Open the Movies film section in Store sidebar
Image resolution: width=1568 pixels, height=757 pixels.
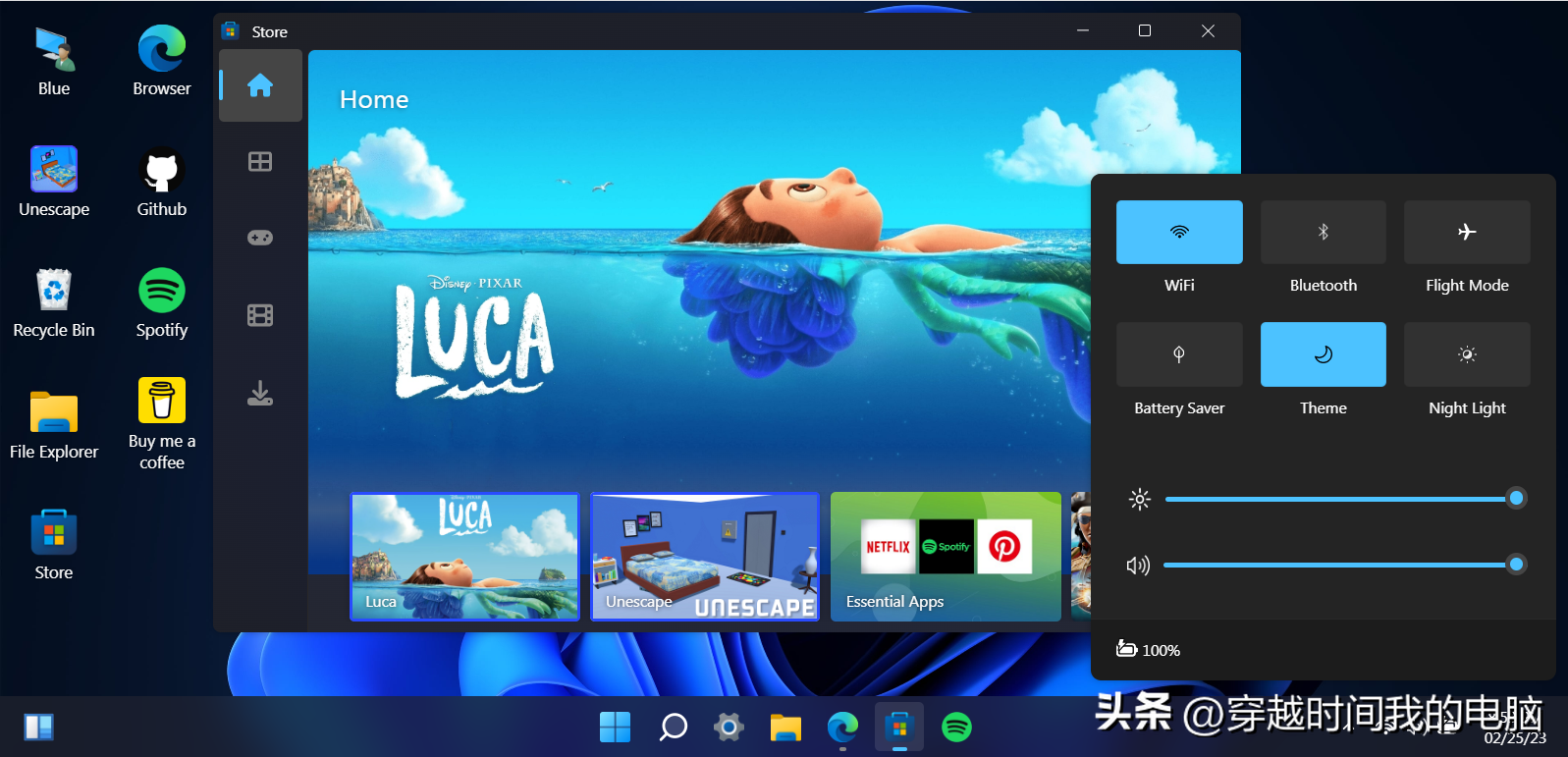point(260,315)
